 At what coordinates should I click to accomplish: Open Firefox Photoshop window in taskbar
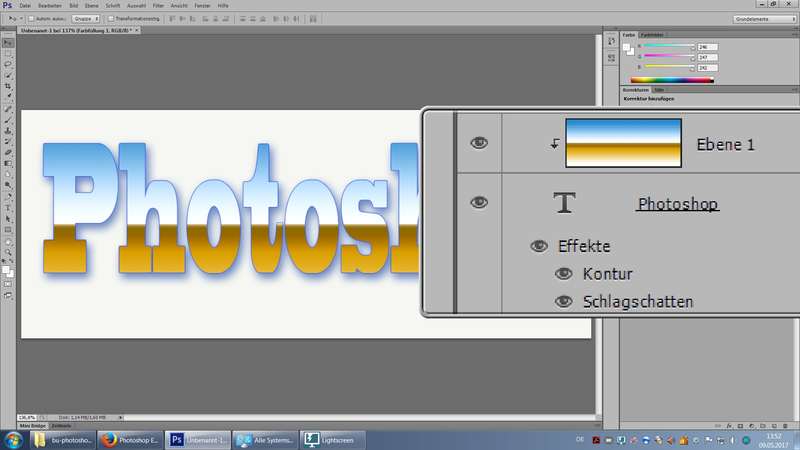[x=130, y=440]
